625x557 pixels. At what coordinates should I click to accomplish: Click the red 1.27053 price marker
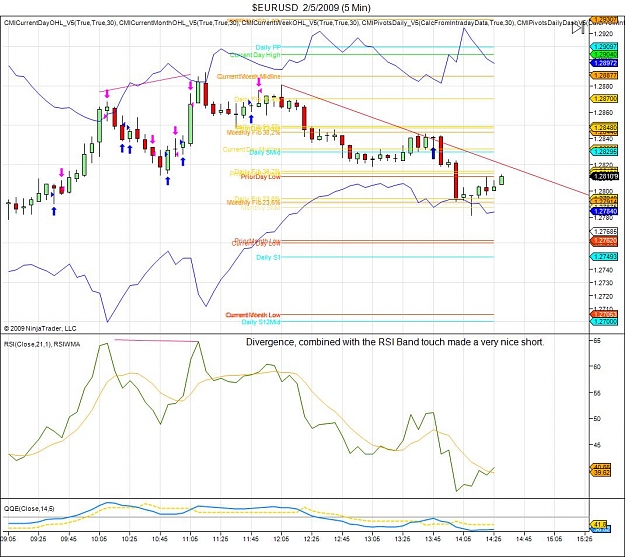tap(603, 314)
